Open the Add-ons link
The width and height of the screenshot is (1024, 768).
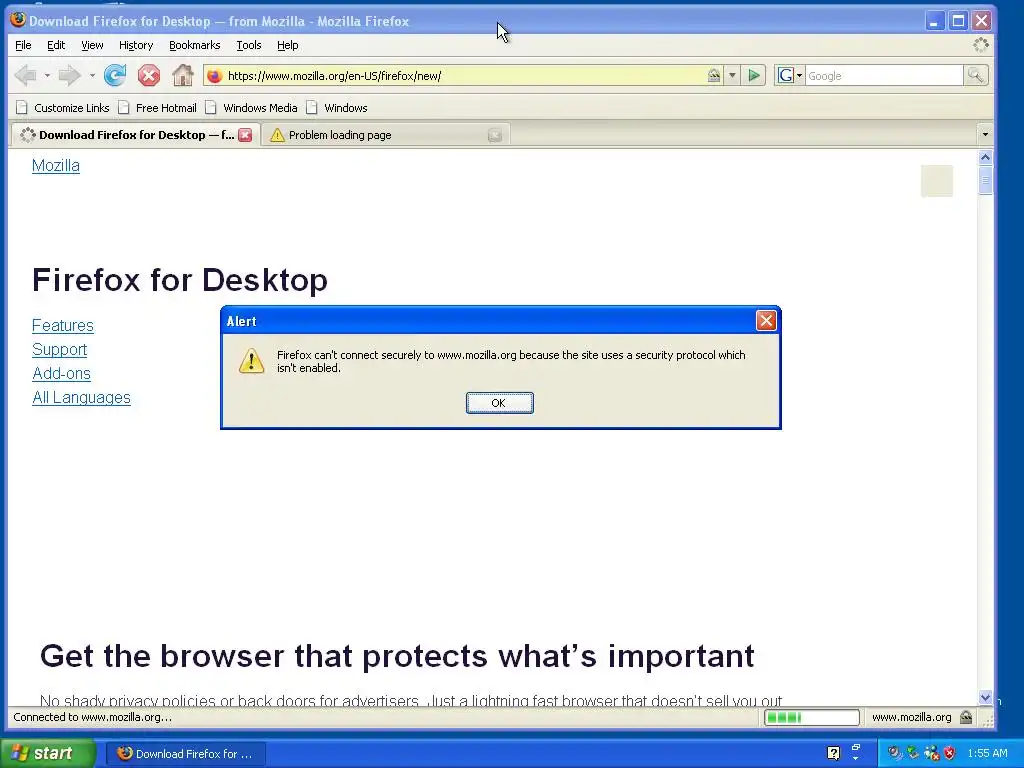pyautogui.click(x=61, y=374)
